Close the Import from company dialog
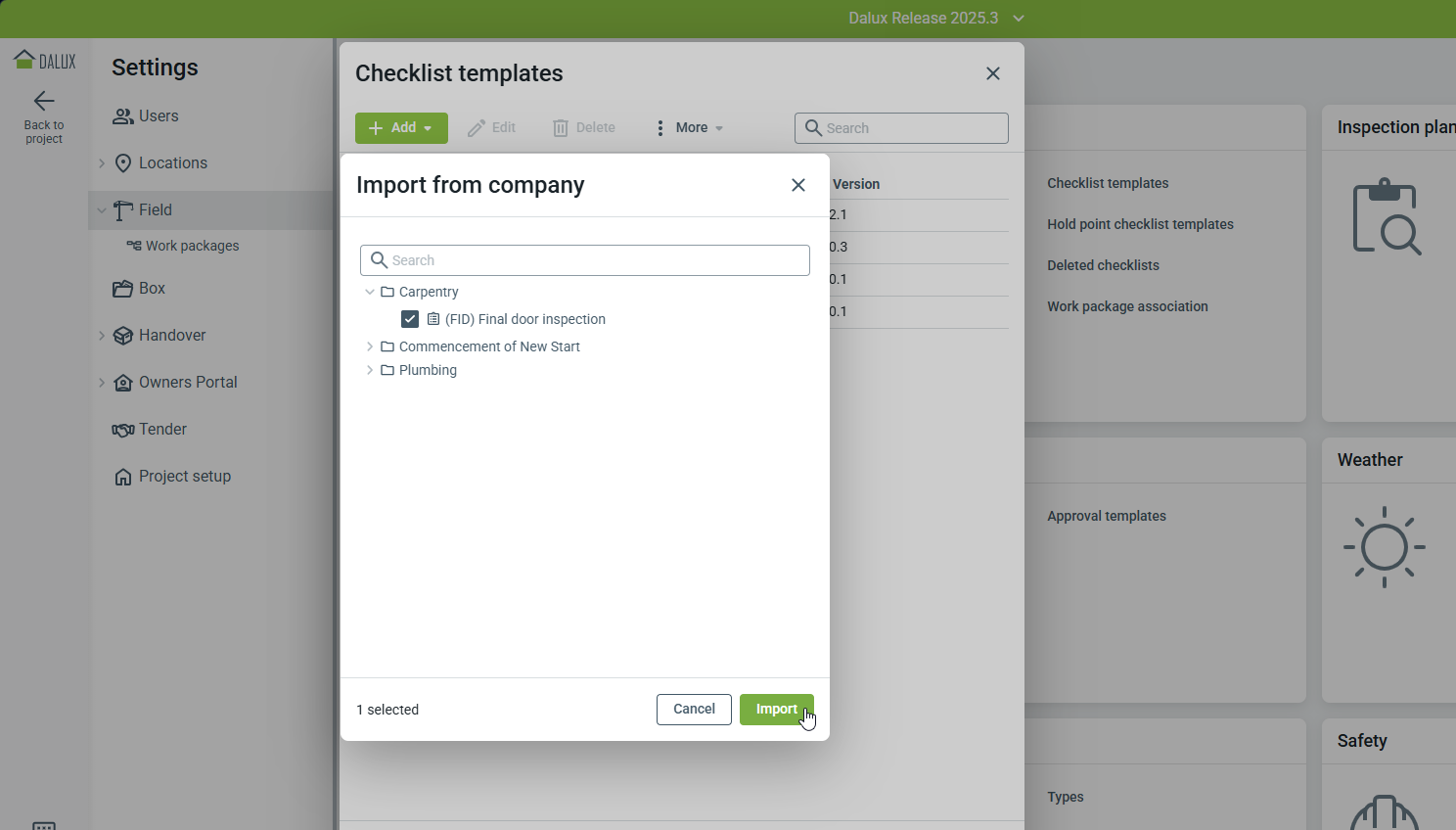Image resolution: width=1456 pixels, height=830 pixels. [x=798, y=185]
